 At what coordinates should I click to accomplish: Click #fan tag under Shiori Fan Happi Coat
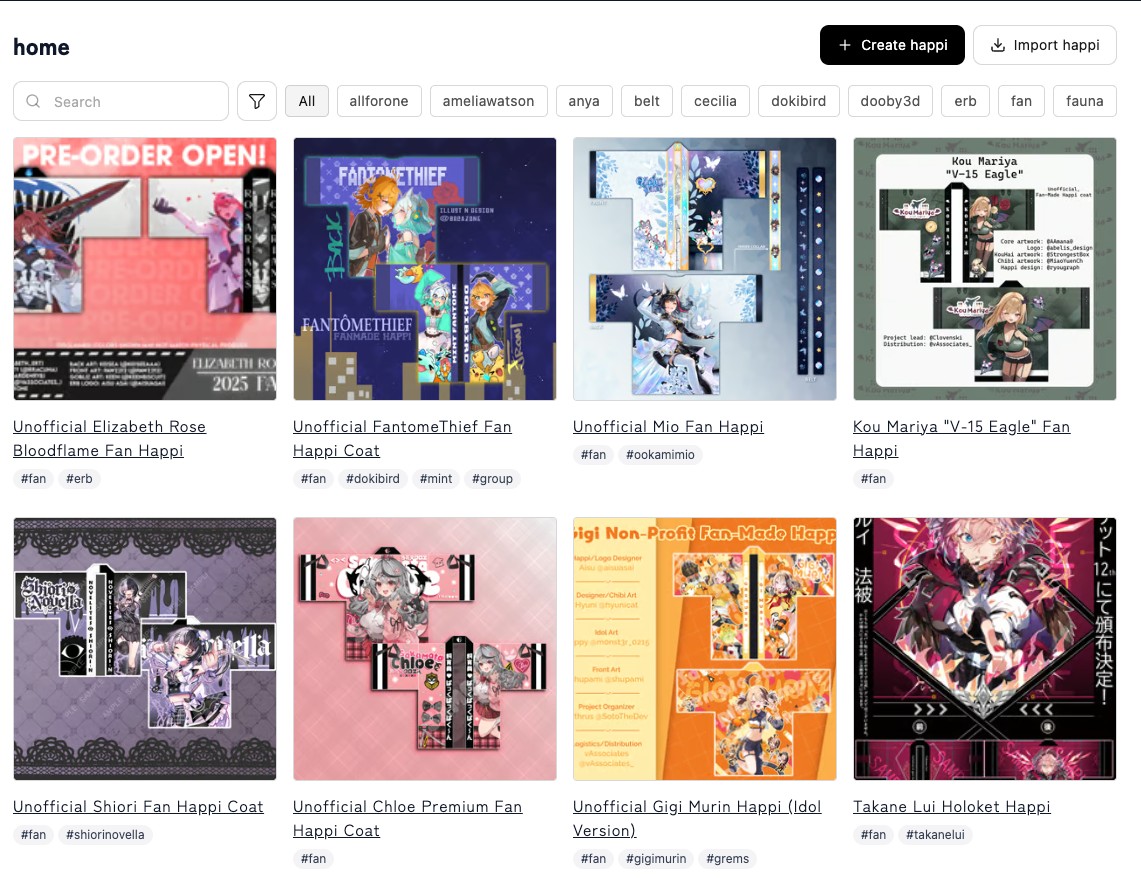33,834
